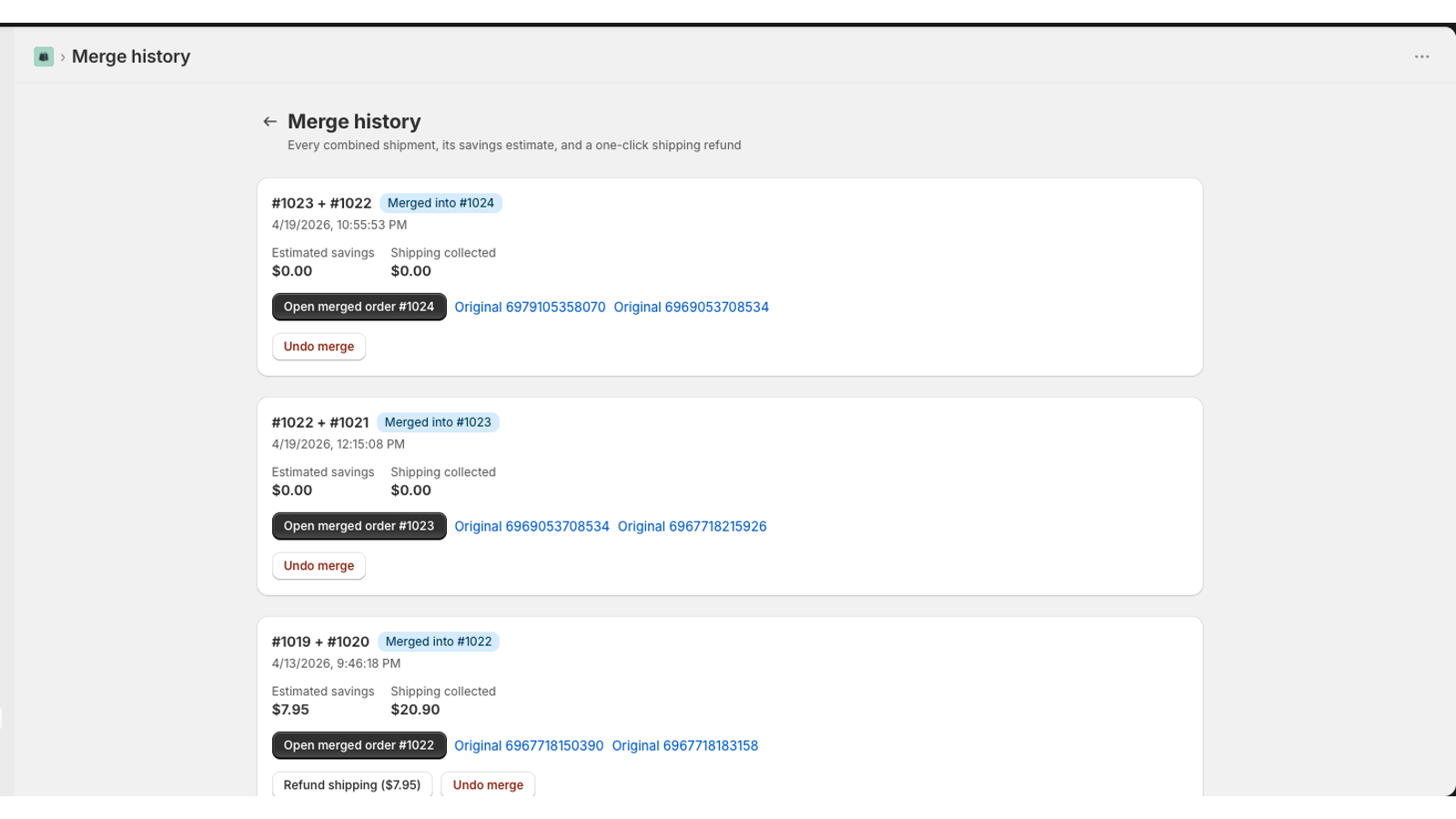Go back using the left arrow icon
This screenshot has height=819, width=1456.
[x=269, y=121]
